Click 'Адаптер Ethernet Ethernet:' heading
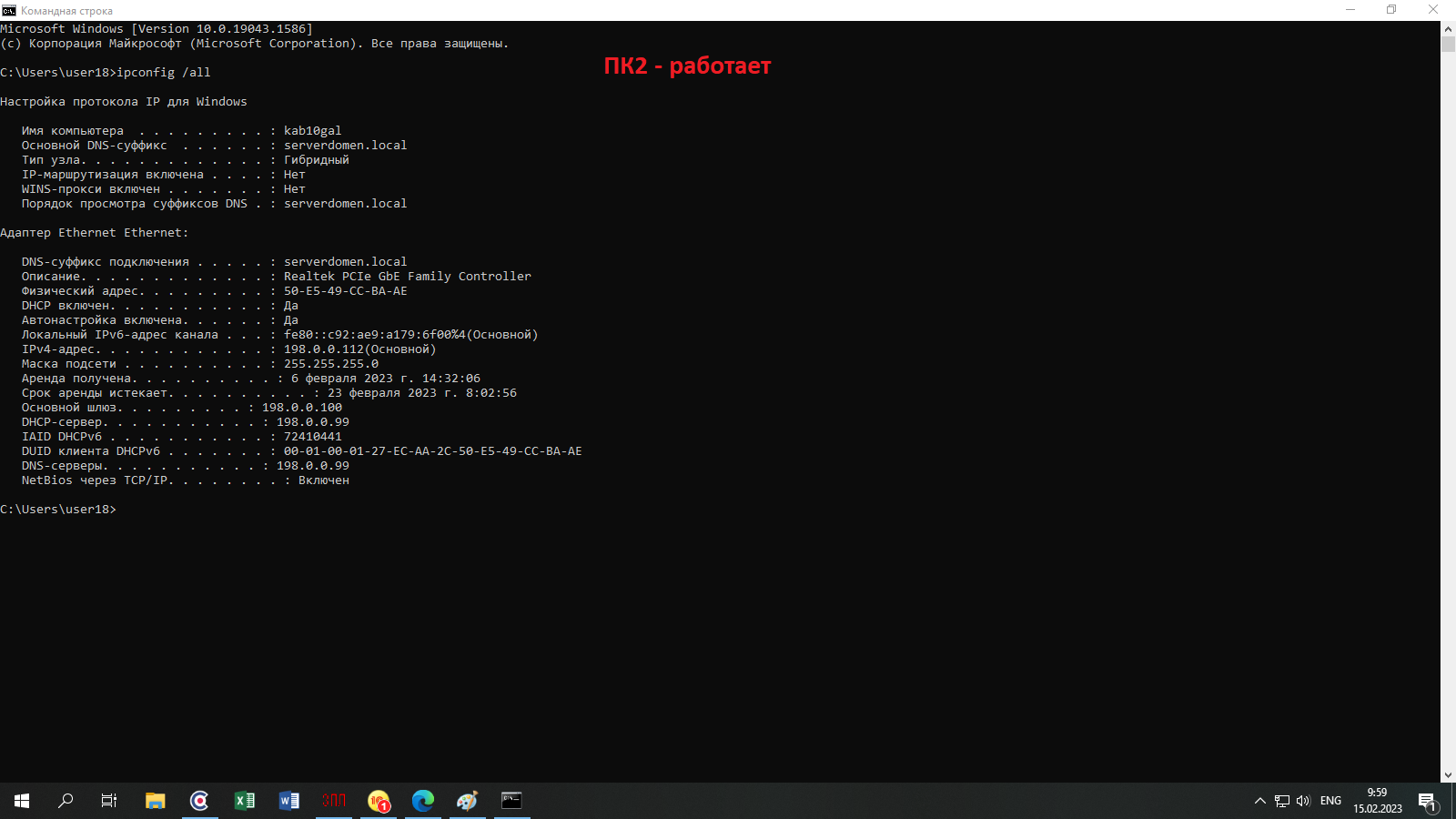The width and height of the screenshot is (1456, 819). tap(95, 233)
